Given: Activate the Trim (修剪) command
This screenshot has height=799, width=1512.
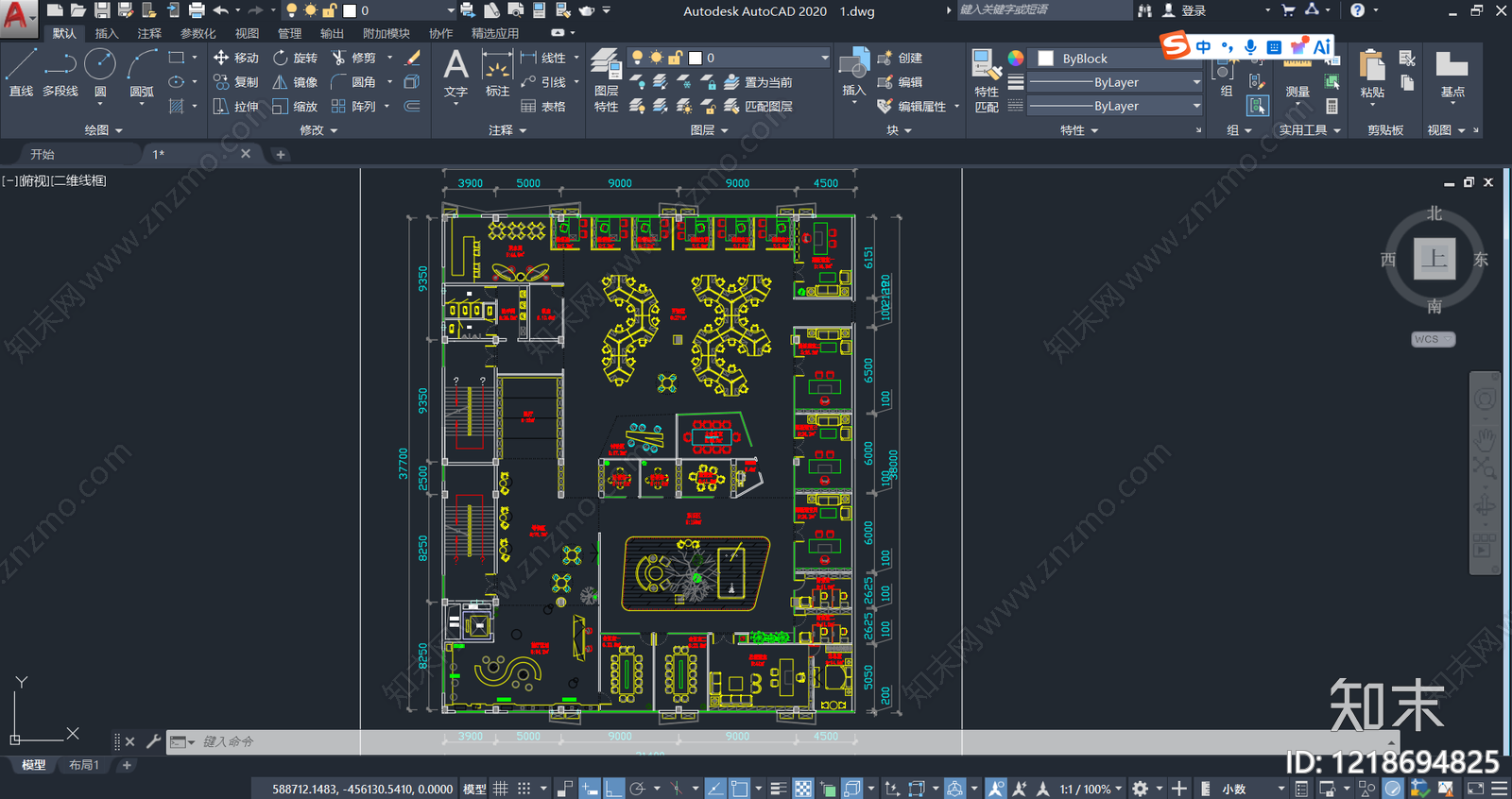Looking at the screenshot, I should pyautogui.click(x=353, y=58).
